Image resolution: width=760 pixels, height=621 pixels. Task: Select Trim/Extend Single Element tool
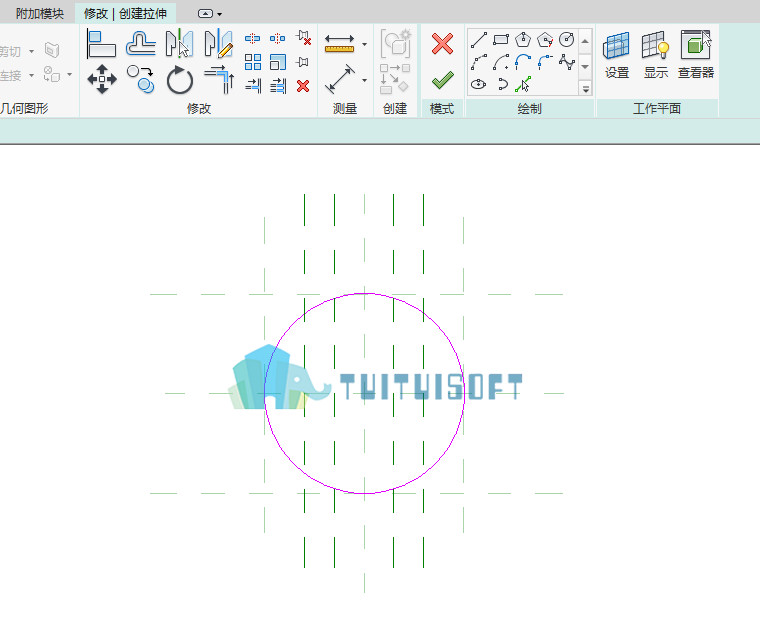tap(253, 86)
